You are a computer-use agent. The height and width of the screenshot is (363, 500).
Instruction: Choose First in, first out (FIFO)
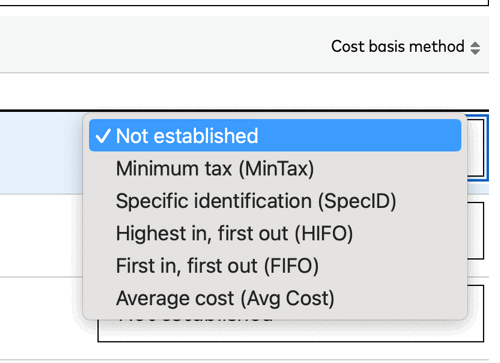click(275, 265)
